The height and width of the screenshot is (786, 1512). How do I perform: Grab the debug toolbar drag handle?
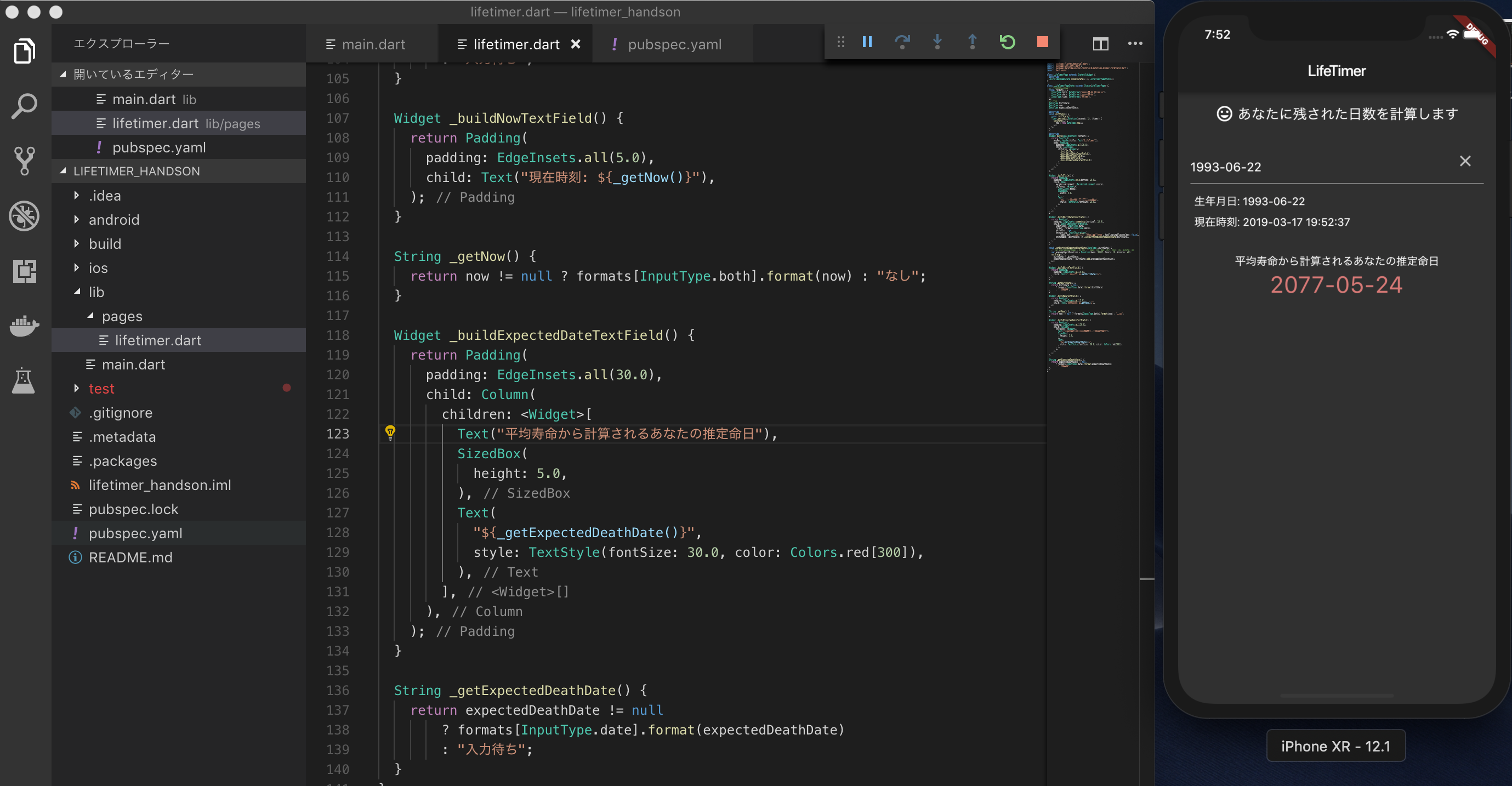click(x=840, y=42)
